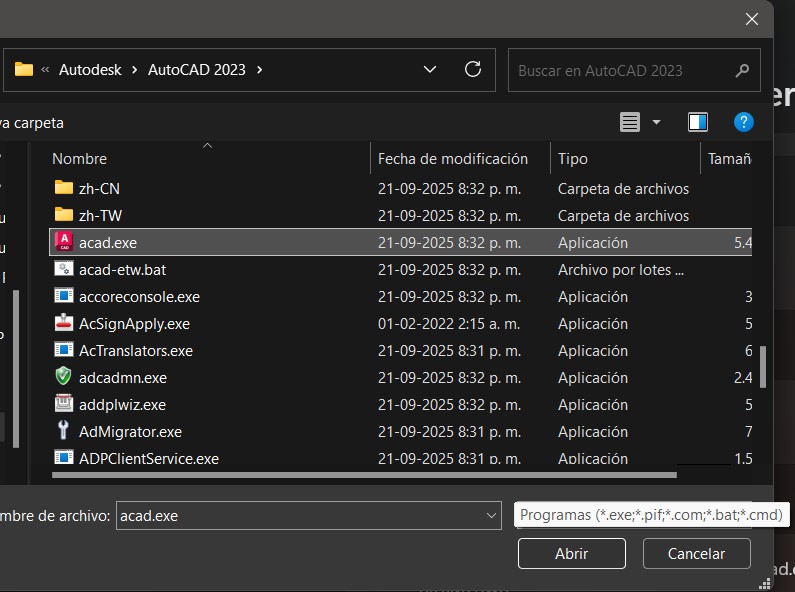Viewport: 795px width, 592px height.
Task: Open the view options dropdown arrow
Action: 657,122
